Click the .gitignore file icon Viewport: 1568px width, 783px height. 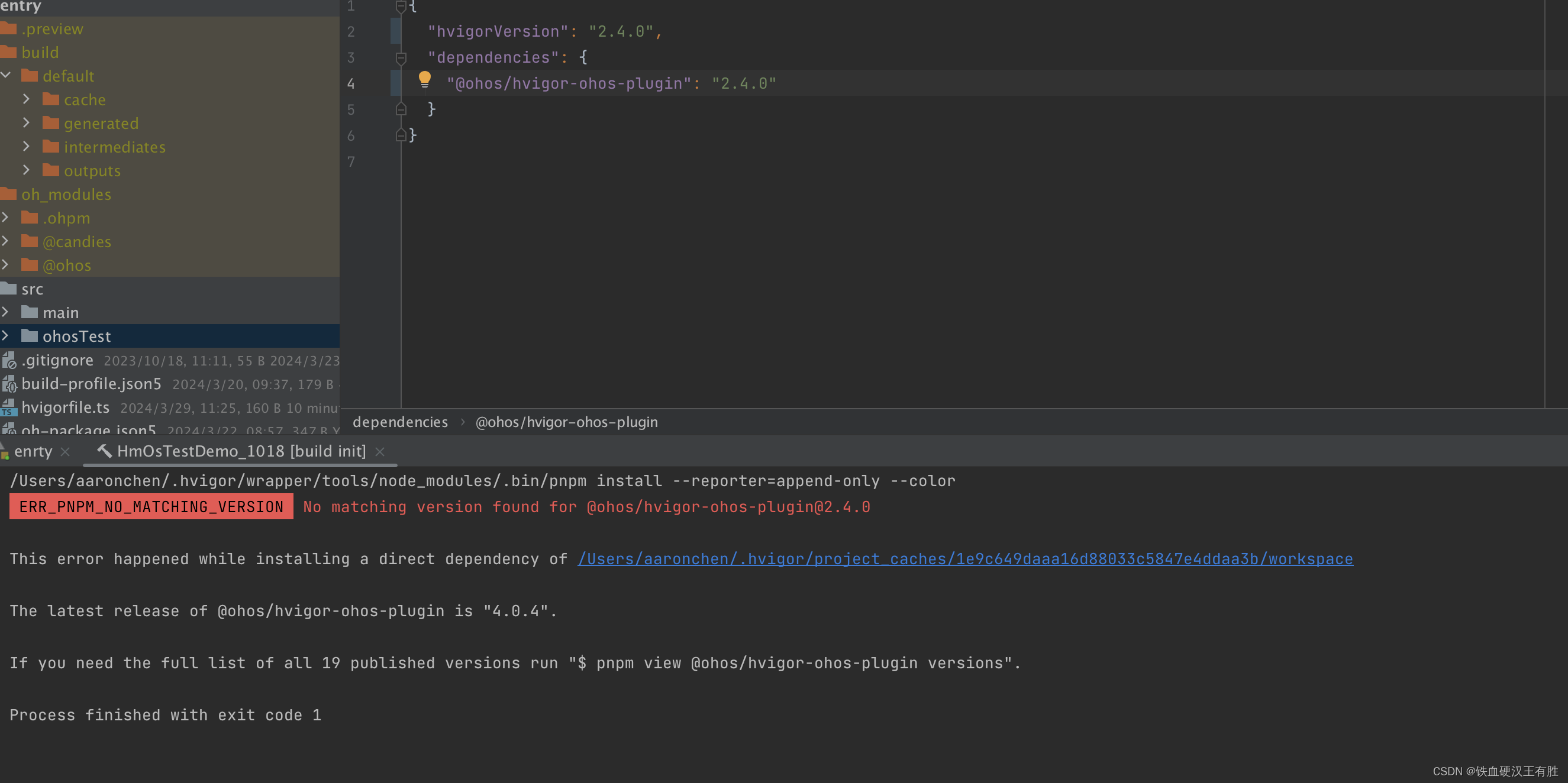(x=8, y=360)
